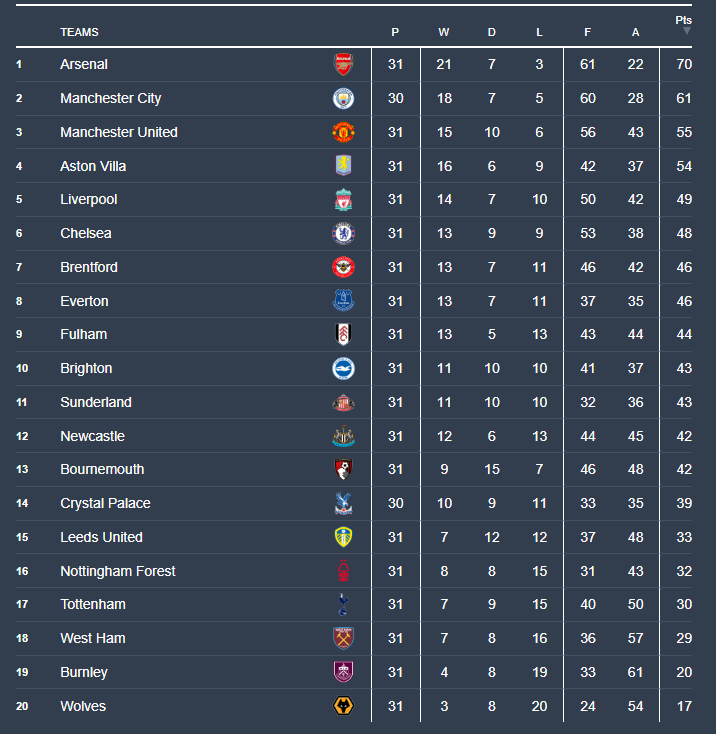716x734 pixels.
Task: Click the Manchester City crest icon
Action: pos(343,98)
